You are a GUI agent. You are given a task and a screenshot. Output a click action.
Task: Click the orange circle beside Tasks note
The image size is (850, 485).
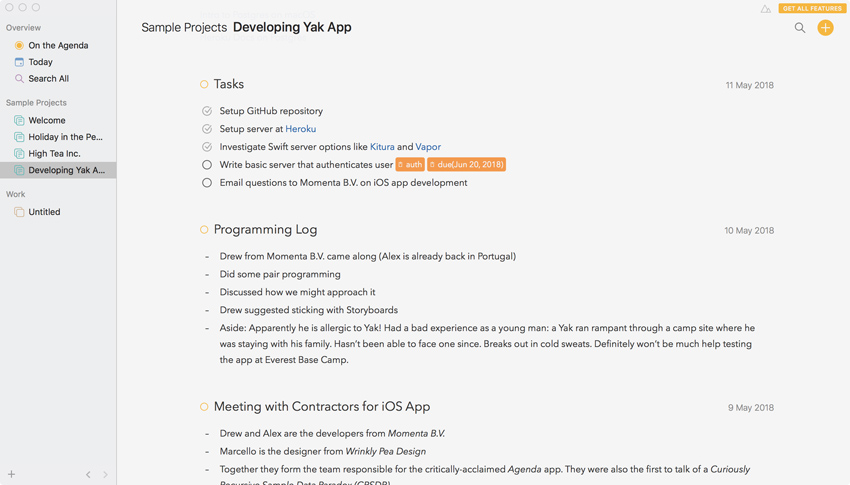204,85
